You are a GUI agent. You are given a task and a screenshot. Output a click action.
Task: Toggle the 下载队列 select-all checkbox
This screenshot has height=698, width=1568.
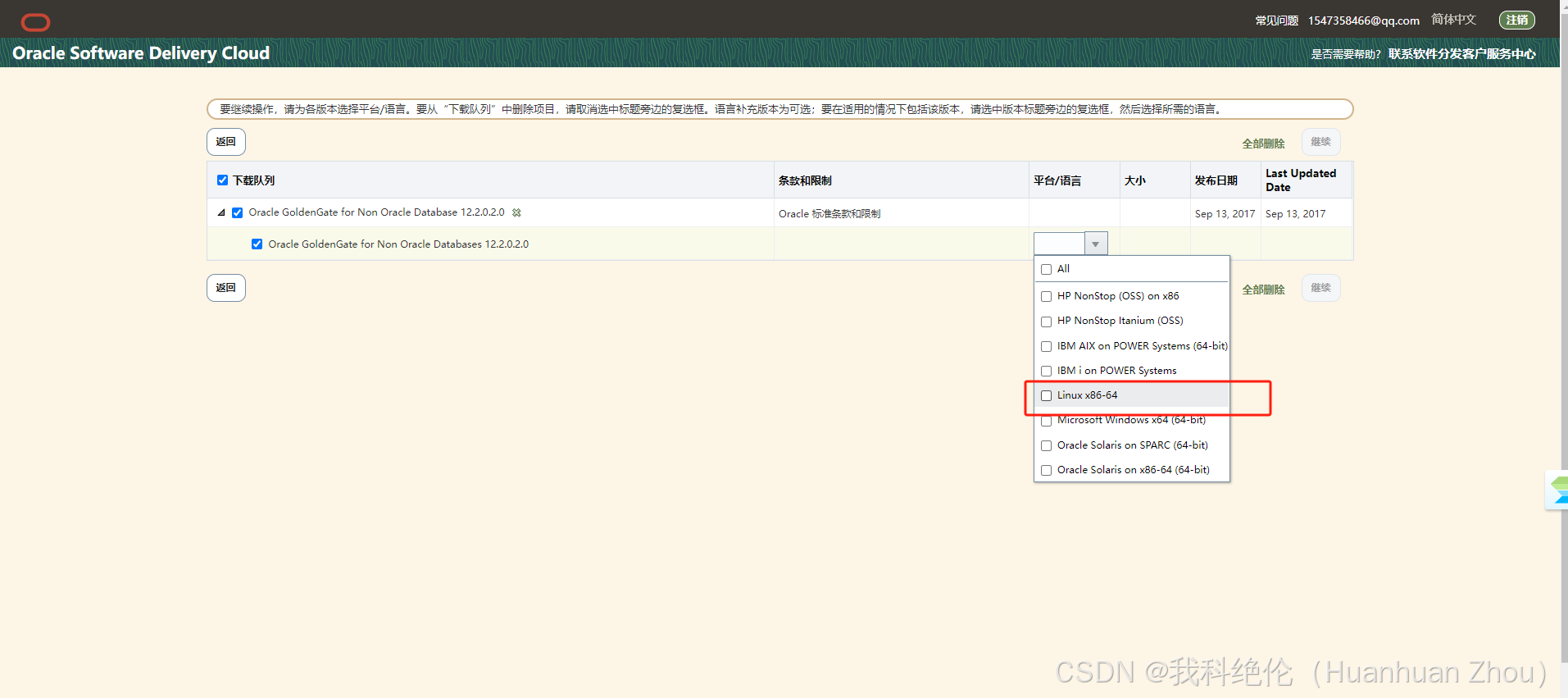[x=222, y=180]
